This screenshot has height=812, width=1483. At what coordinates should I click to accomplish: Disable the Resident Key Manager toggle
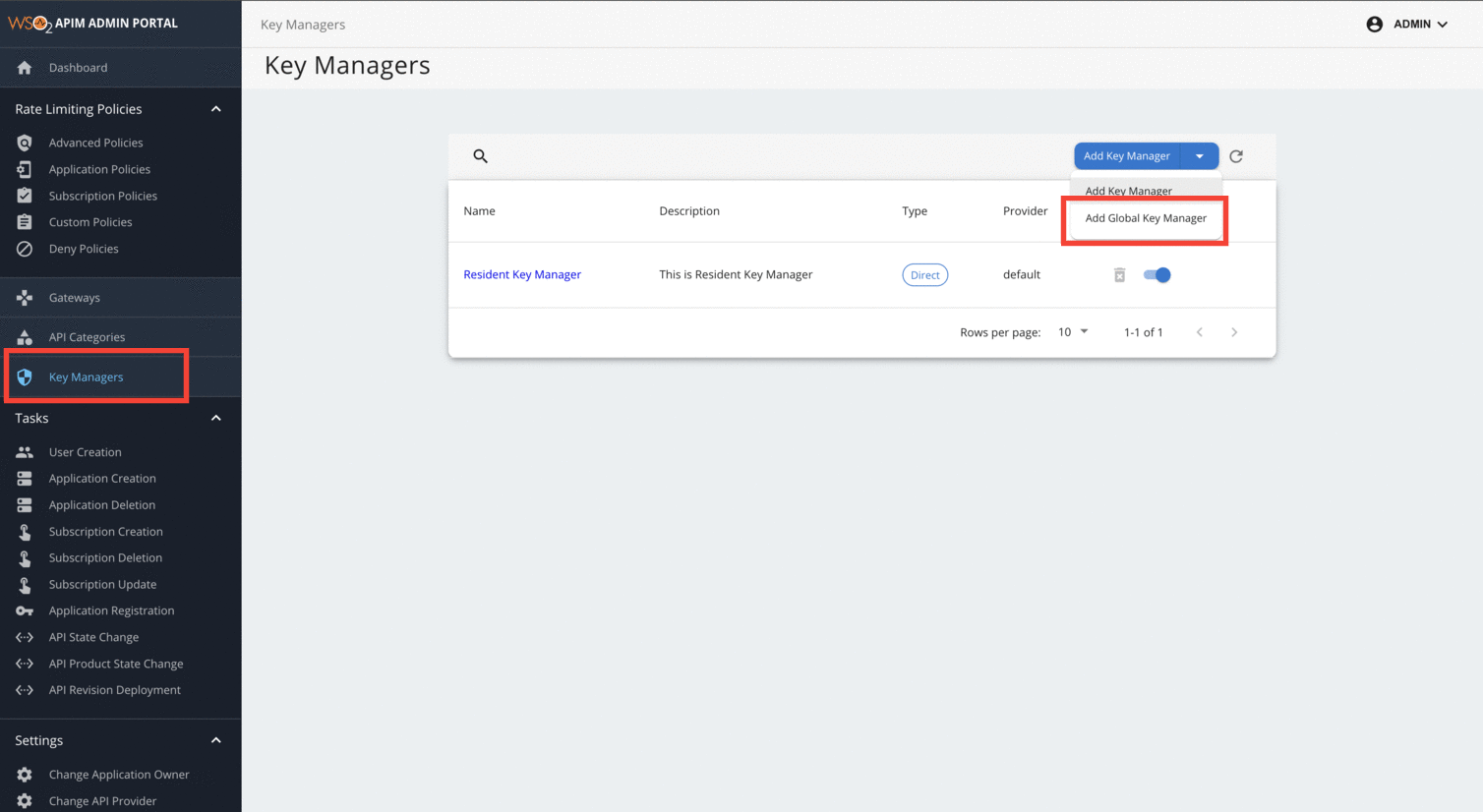[x=1157, y=275]
